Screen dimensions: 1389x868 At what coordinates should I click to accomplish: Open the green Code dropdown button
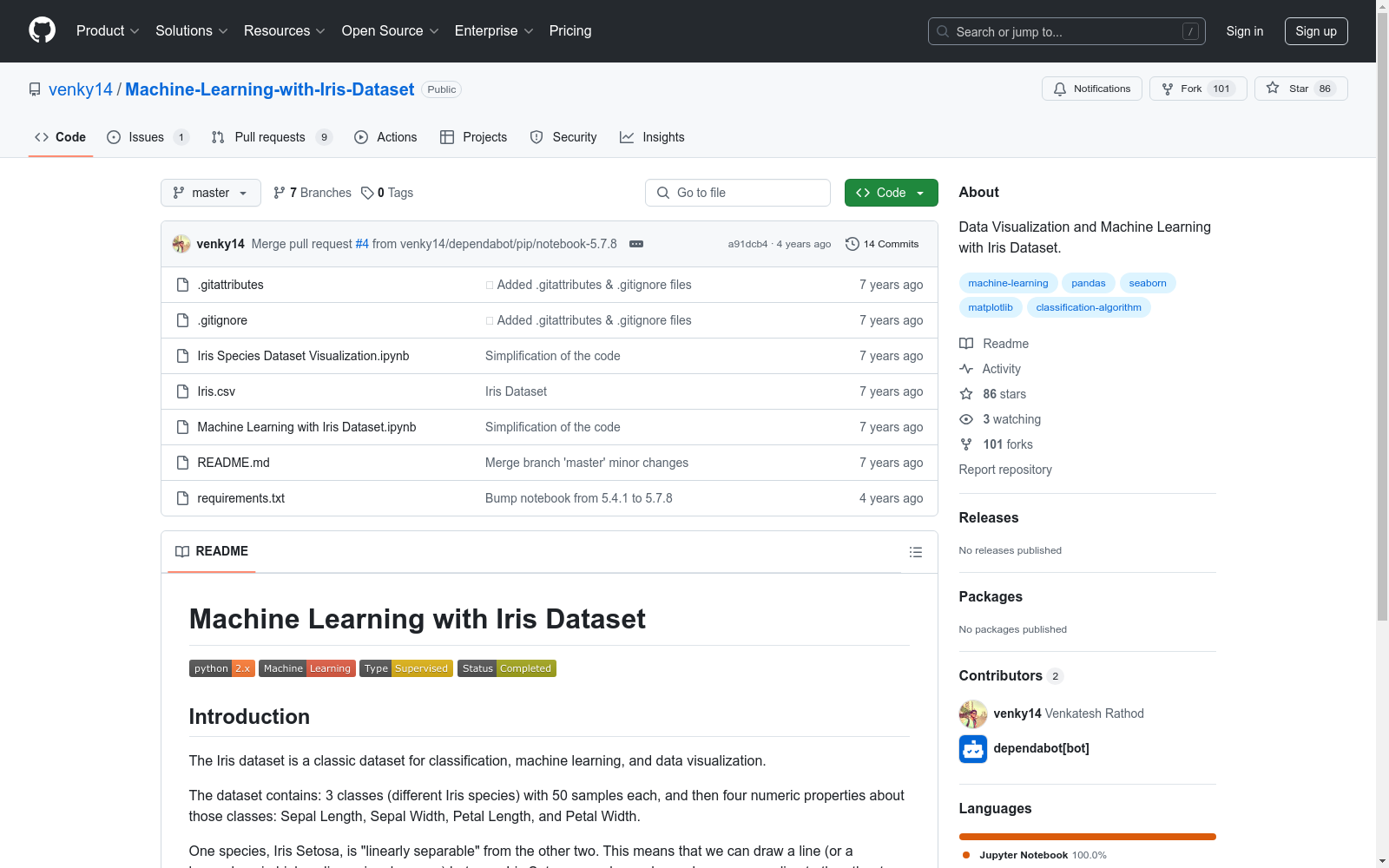pos(891,193)
